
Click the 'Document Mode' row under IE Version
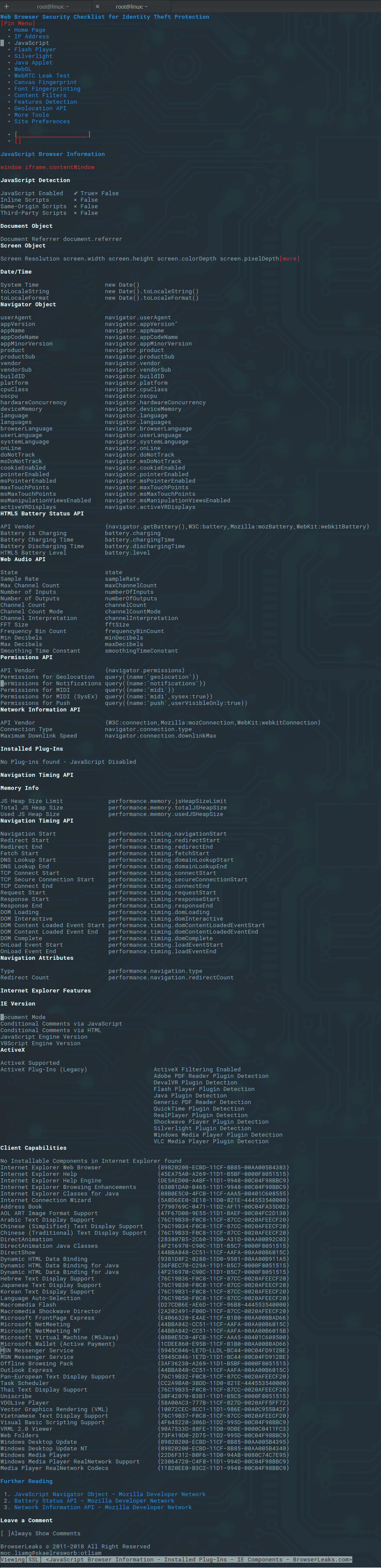coord(23,1017)
